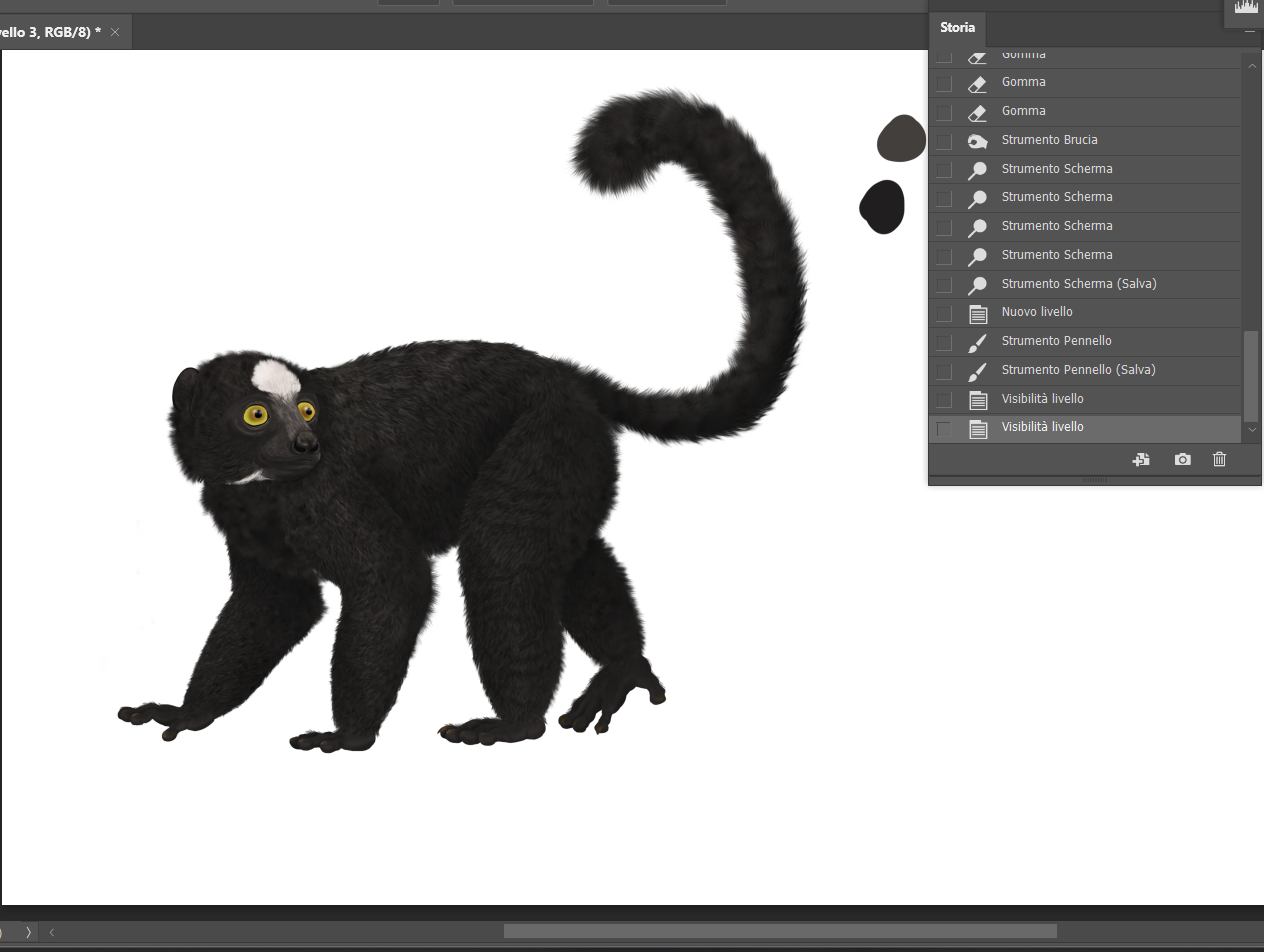1264x952 pixels.
Task: Set history brush source for Strumento Brucia
Action: pyautogui.click(x=944, y=141)
